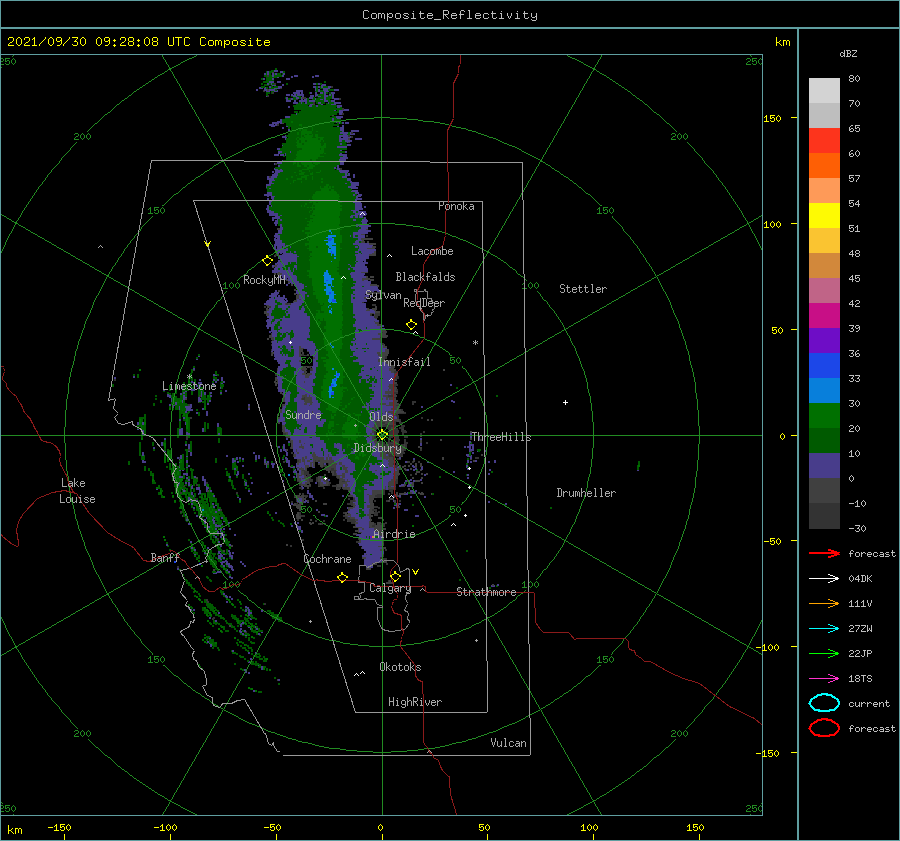
Task: Click the timestamp 2021/09/30 09:28:08 UTC
Action: coord(99,42)
